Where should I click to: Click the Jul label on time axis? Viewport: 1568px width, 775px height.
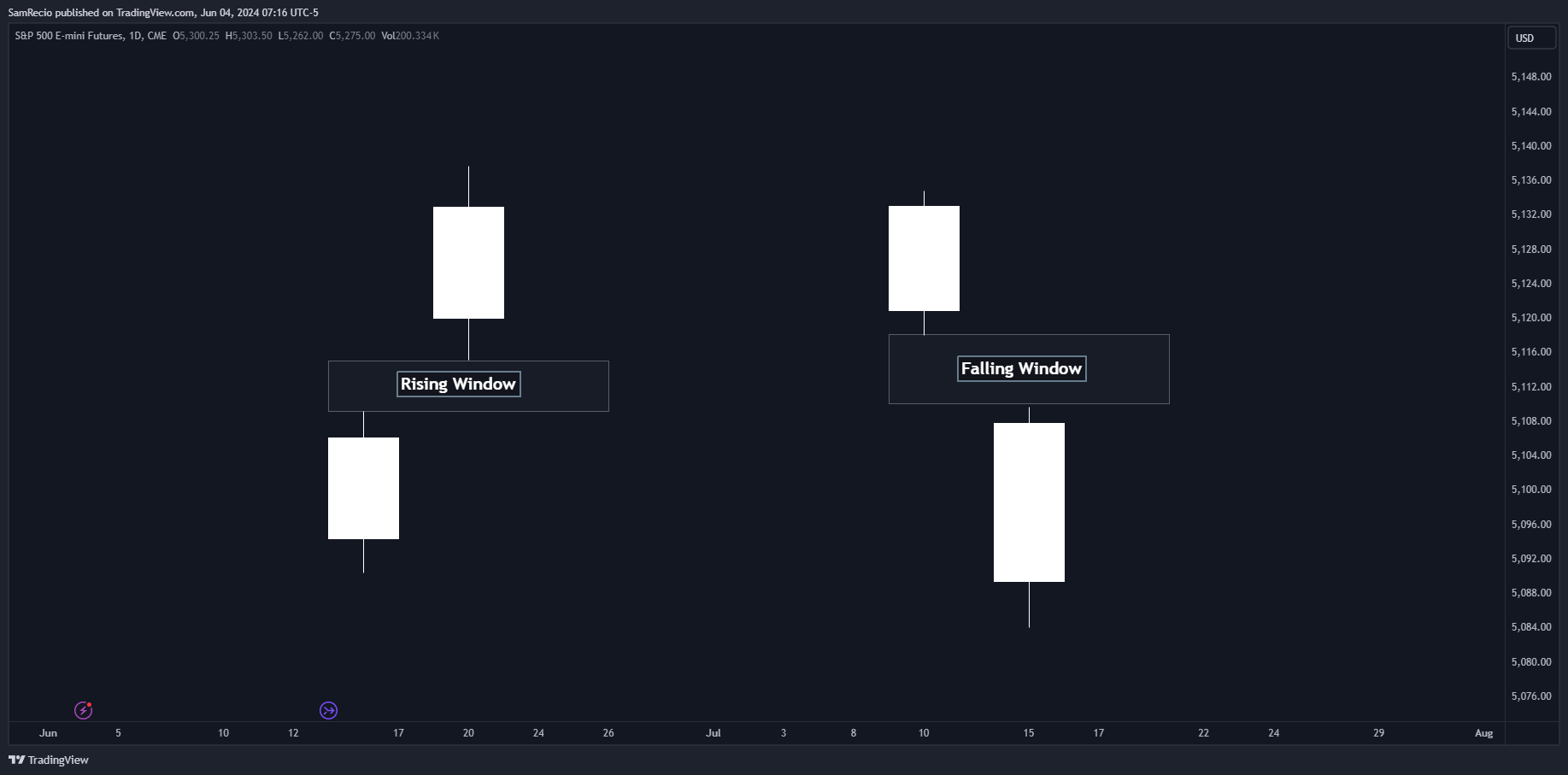713,733
